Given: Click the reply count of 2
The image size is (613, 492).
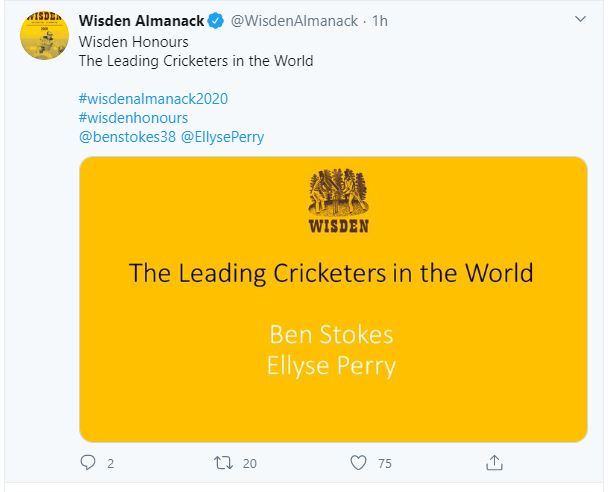Looking at the screenshot, I should tap(110, 463).
